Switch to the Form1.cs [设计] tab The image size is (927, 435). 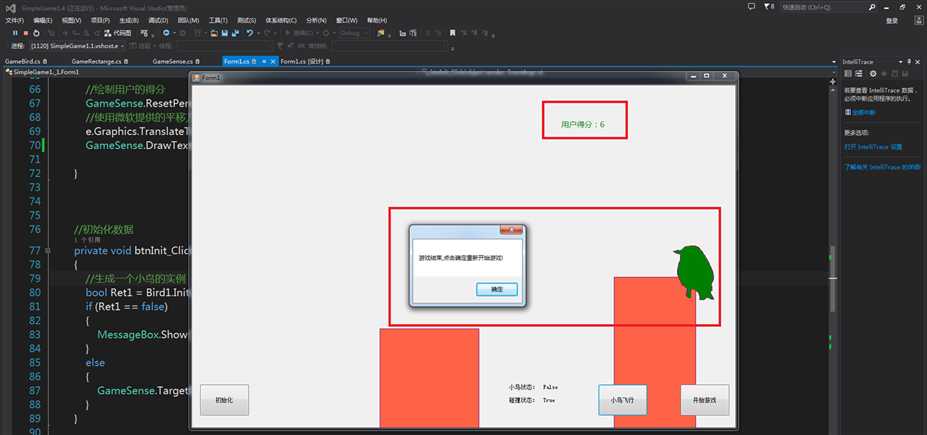coord(304,61)
